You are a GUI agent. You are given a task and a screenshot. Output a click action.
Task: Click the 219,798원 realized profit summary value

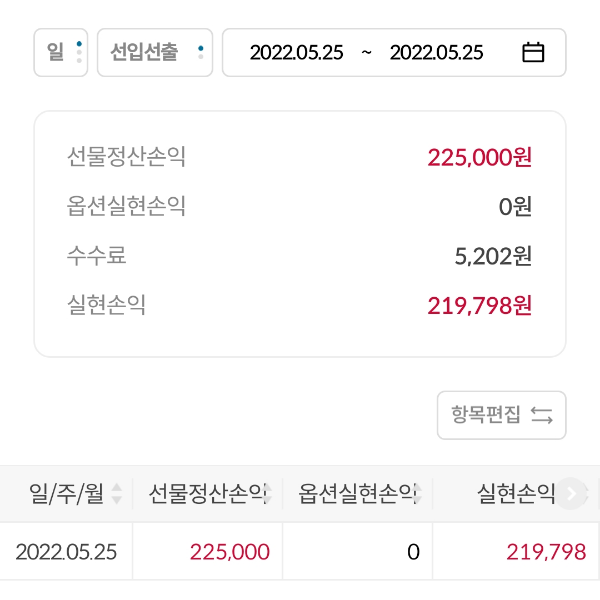[x=479, y=305]
